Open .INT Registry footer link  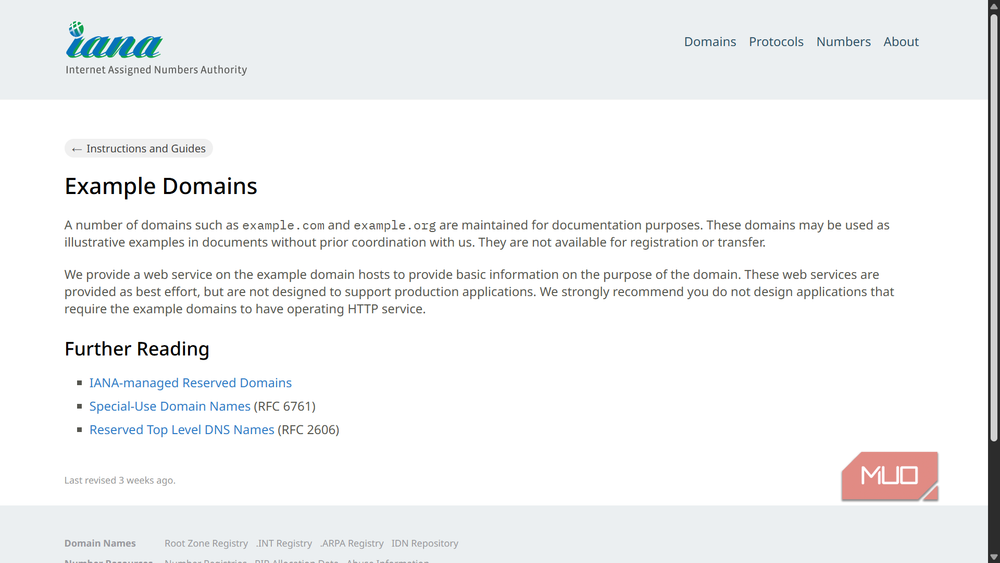click(284, 543)
